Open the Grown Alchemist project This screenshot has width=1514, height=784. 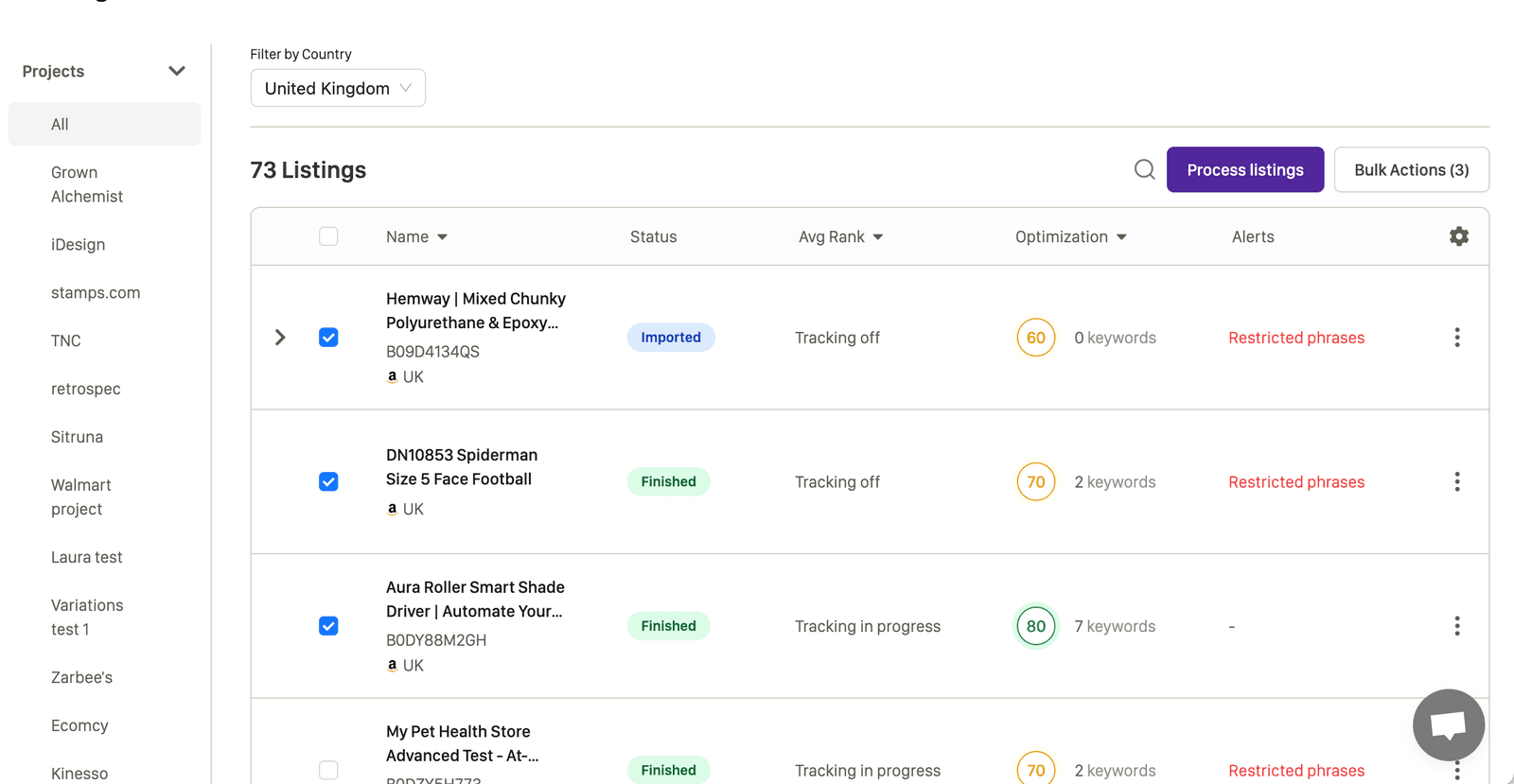[87, 184]
